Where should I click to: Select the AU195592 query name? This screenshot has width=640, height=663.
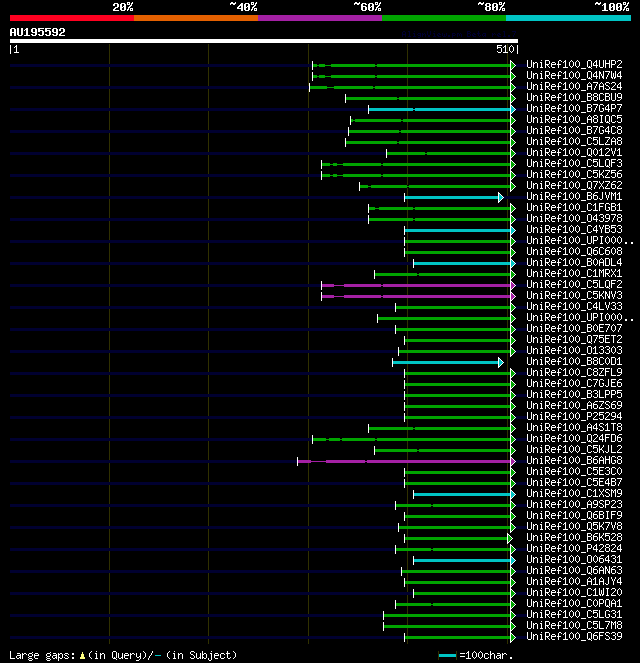(x=38, y=32)
